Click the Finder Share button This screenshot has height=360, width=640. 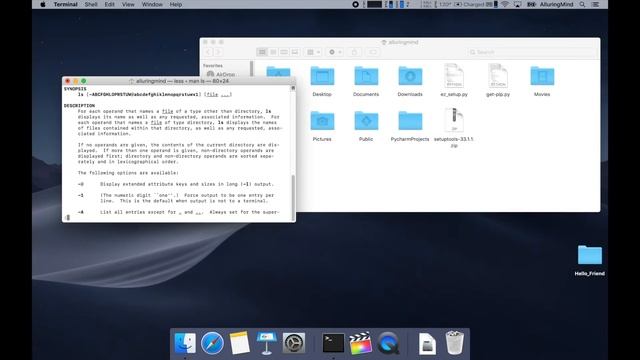[x=354, y=52]
